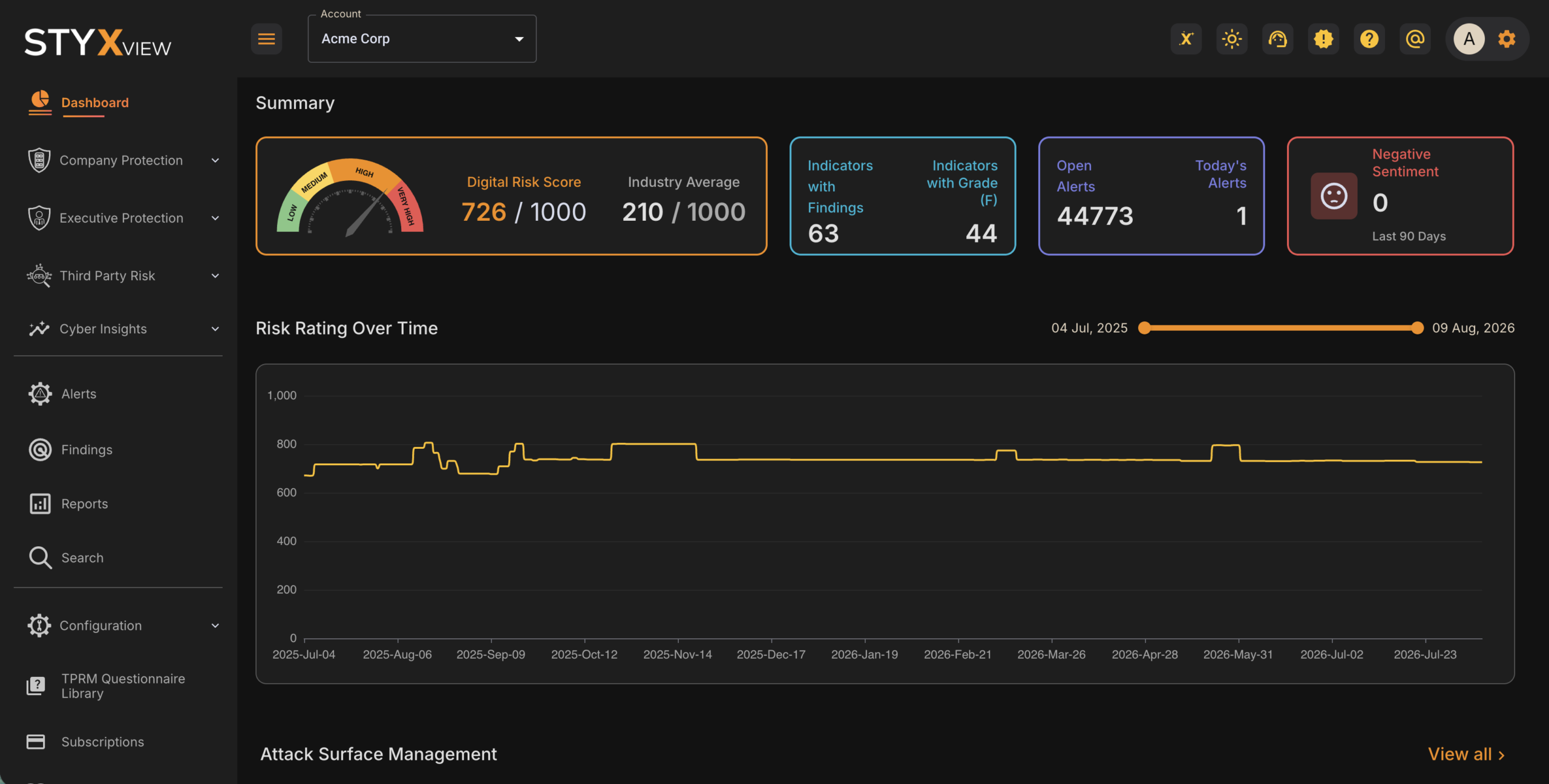This screenshot has height=784, width=1549.
Task: Open the TPRM Questionnaire Library item
Action: (x=123, y=686)
